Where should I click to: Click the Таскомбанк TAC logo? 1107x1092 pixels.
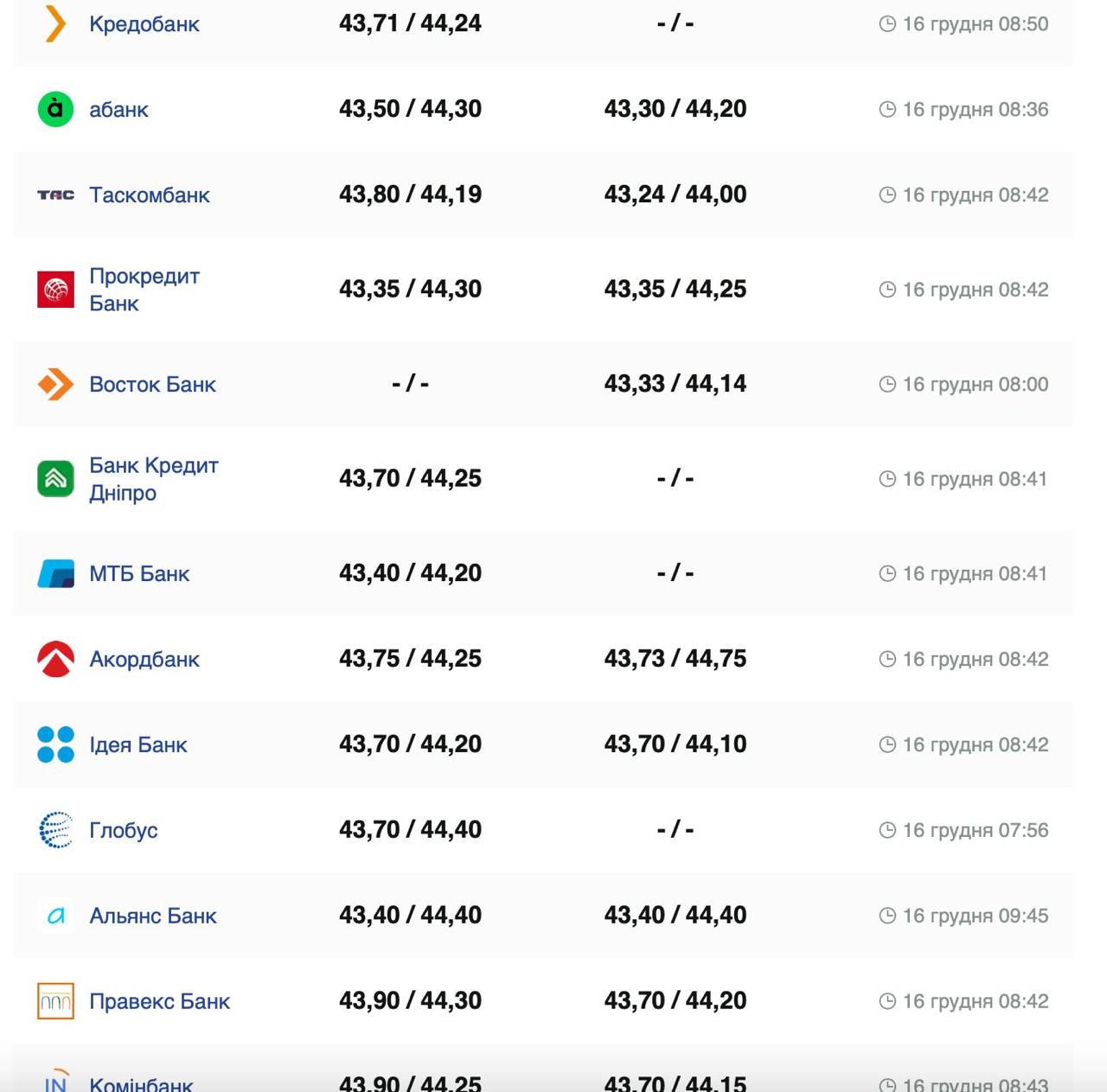click(55, 195)
